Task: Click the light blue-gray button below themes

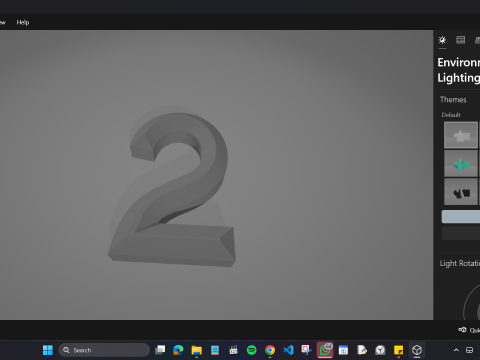Action: 461,217
